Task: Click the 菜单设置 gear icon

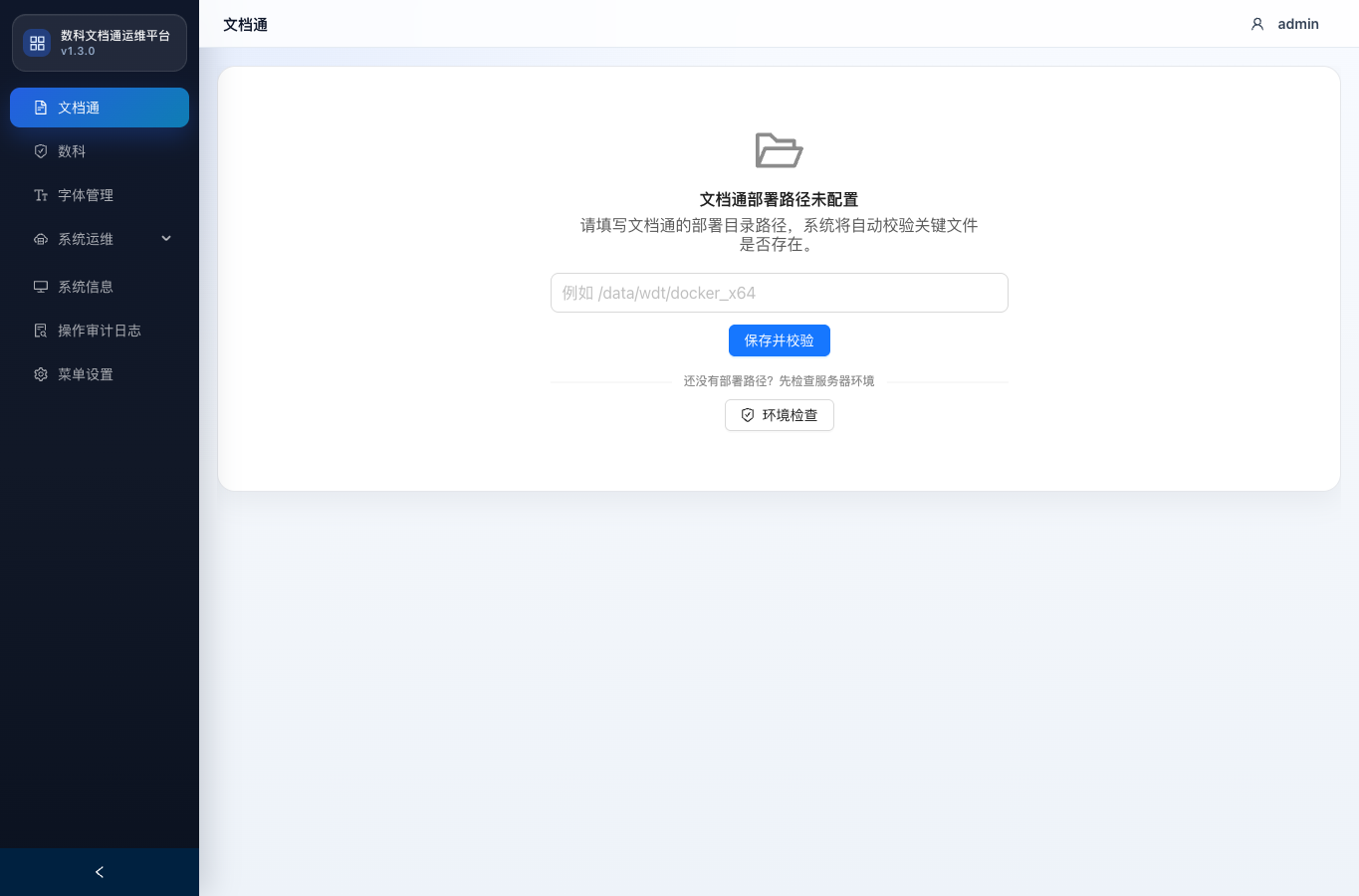Action: point(41,374)
